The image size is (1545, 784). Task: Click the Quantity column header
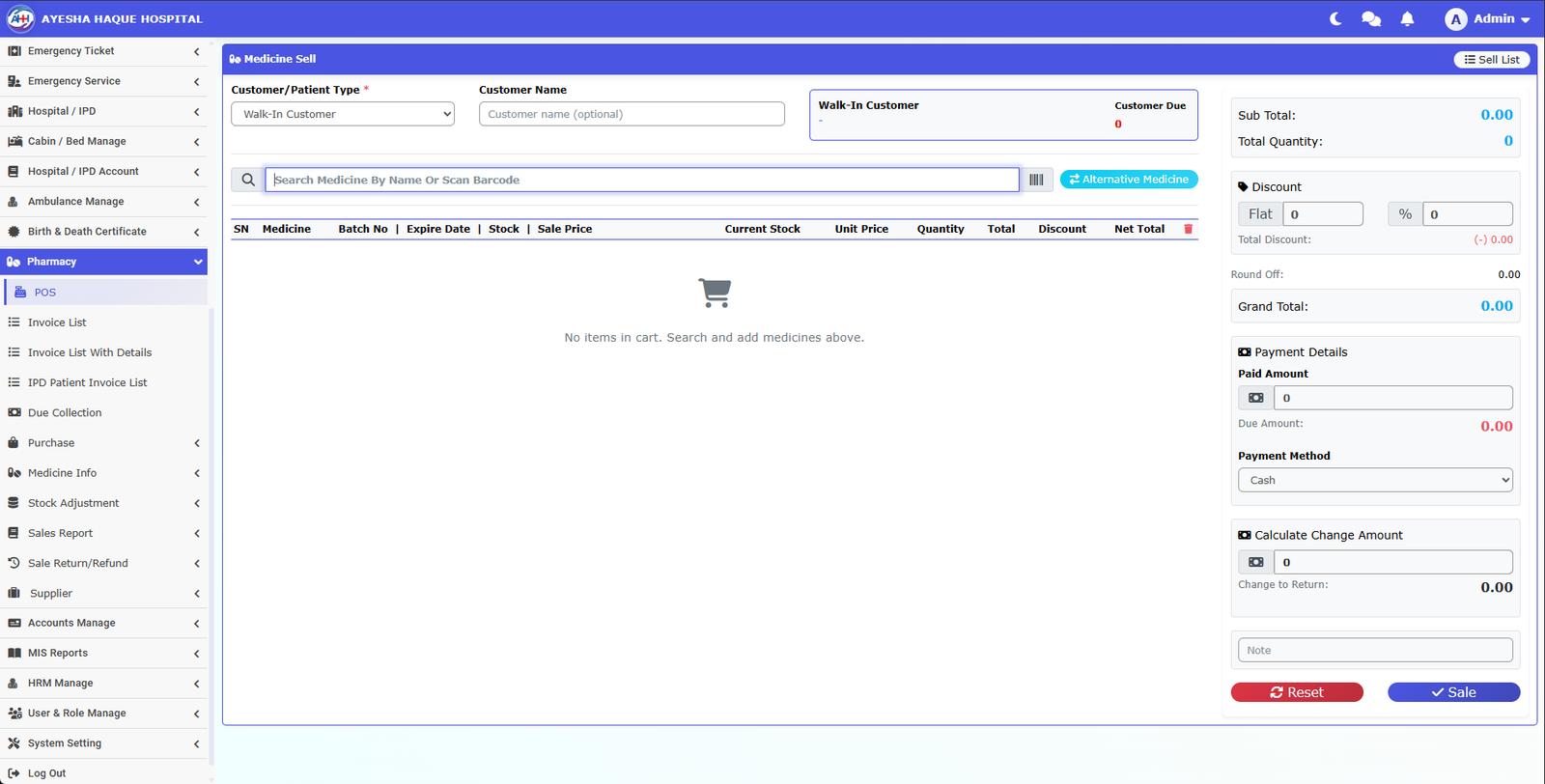point(941,229)
